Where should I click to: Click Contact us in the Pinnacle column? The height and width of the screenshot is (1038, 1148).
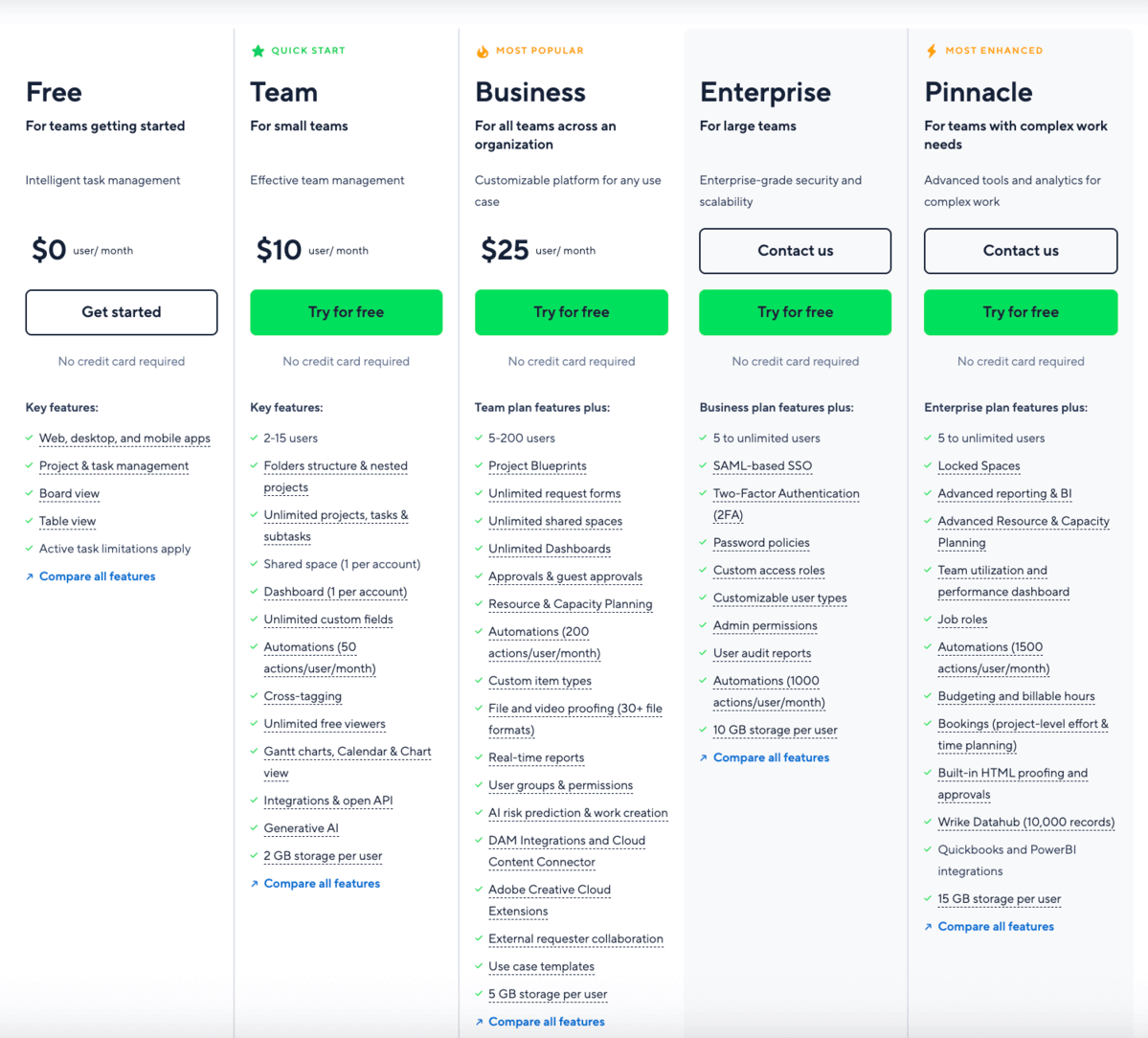pos(1020,251)
